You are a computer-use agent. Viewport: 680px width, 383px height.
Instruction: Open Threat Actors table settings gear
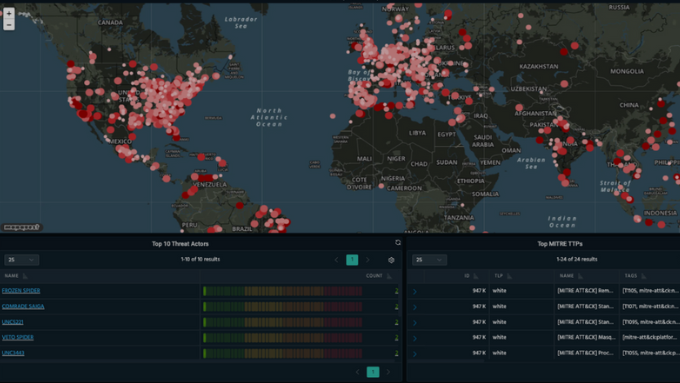391,260
